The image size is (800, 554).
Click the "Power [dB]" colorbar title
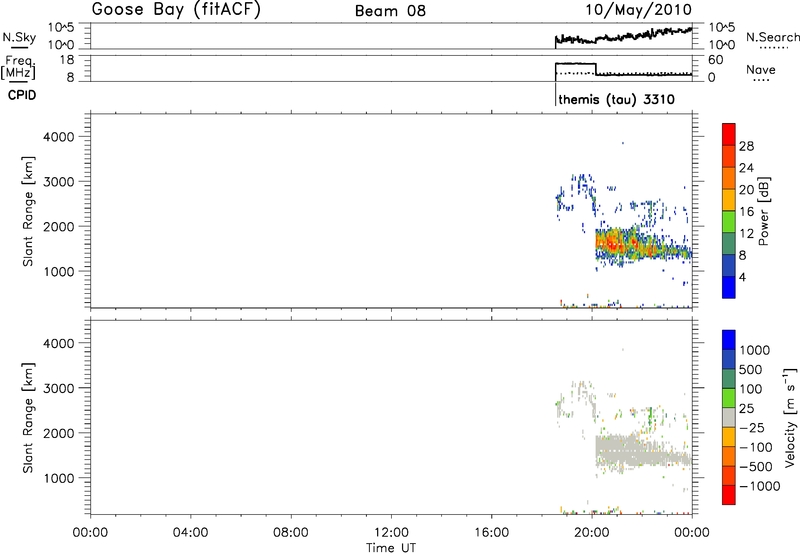coord(764,211)
